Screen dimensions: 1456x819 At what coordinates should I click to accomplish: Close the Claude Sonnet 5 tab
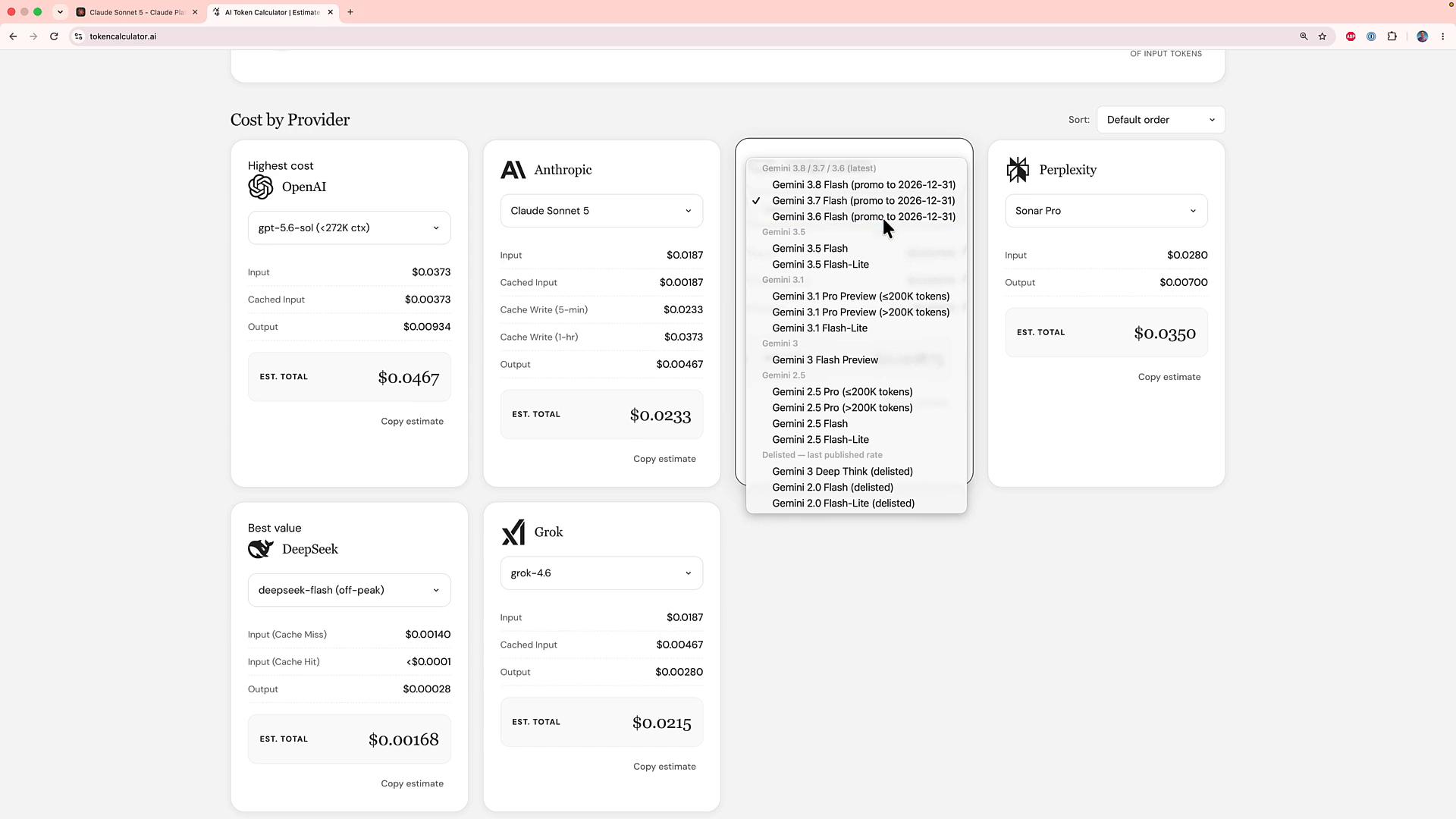[195, 12]
